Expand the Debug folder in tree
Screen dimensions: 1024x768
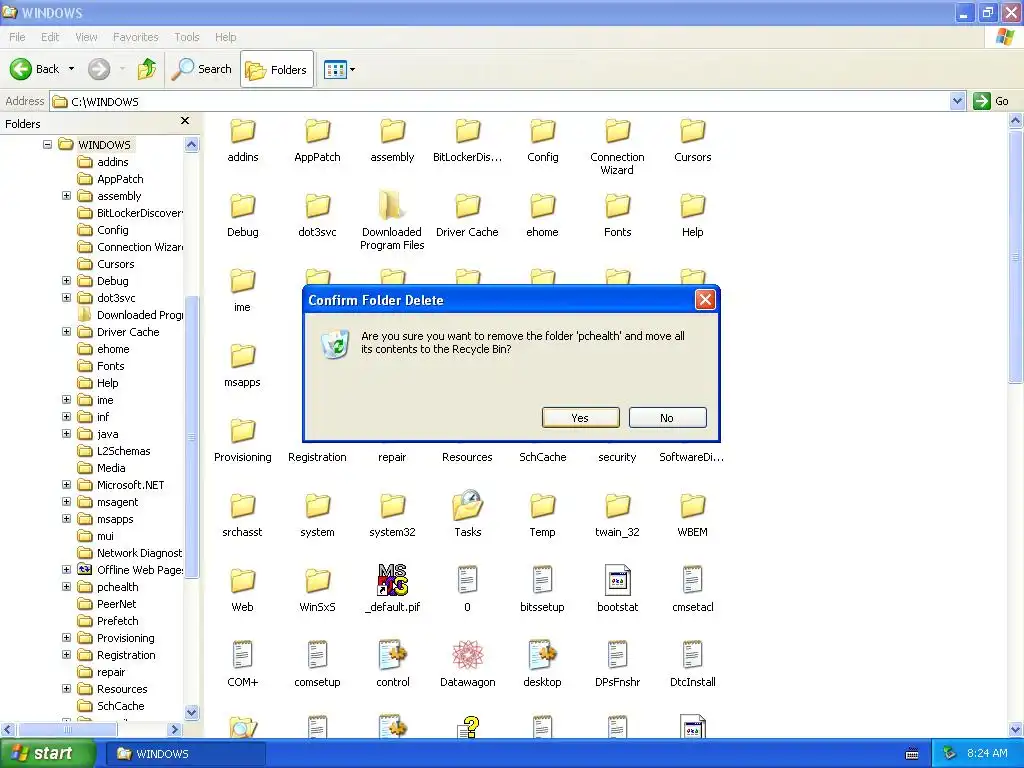point(67,280)
